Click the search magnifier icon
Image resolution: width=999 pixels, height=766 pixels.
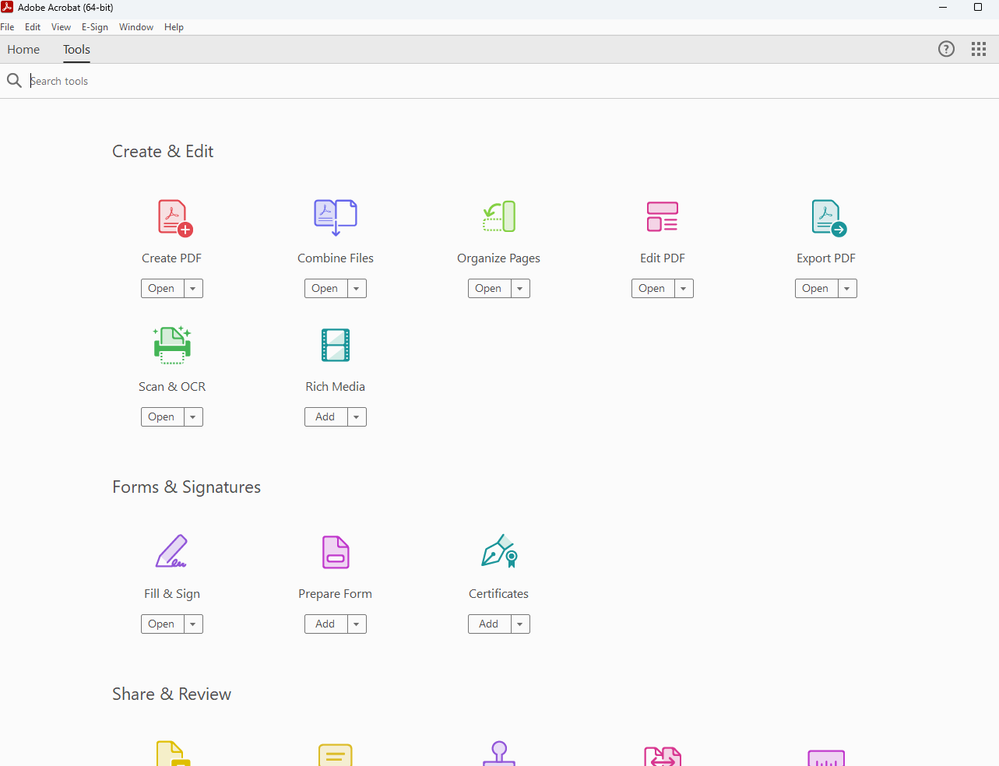pos(14,80)
